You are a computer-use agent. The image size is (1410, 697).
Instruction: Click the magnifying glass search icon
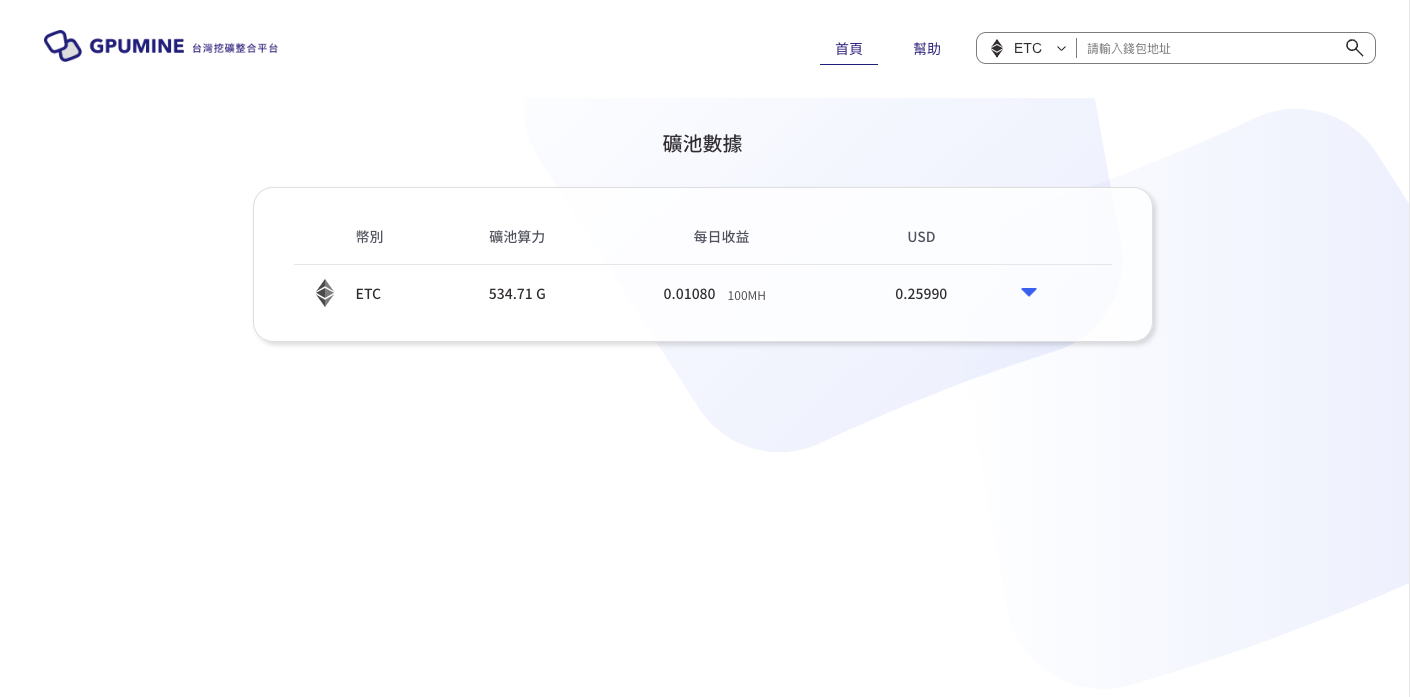[1354, 48]
